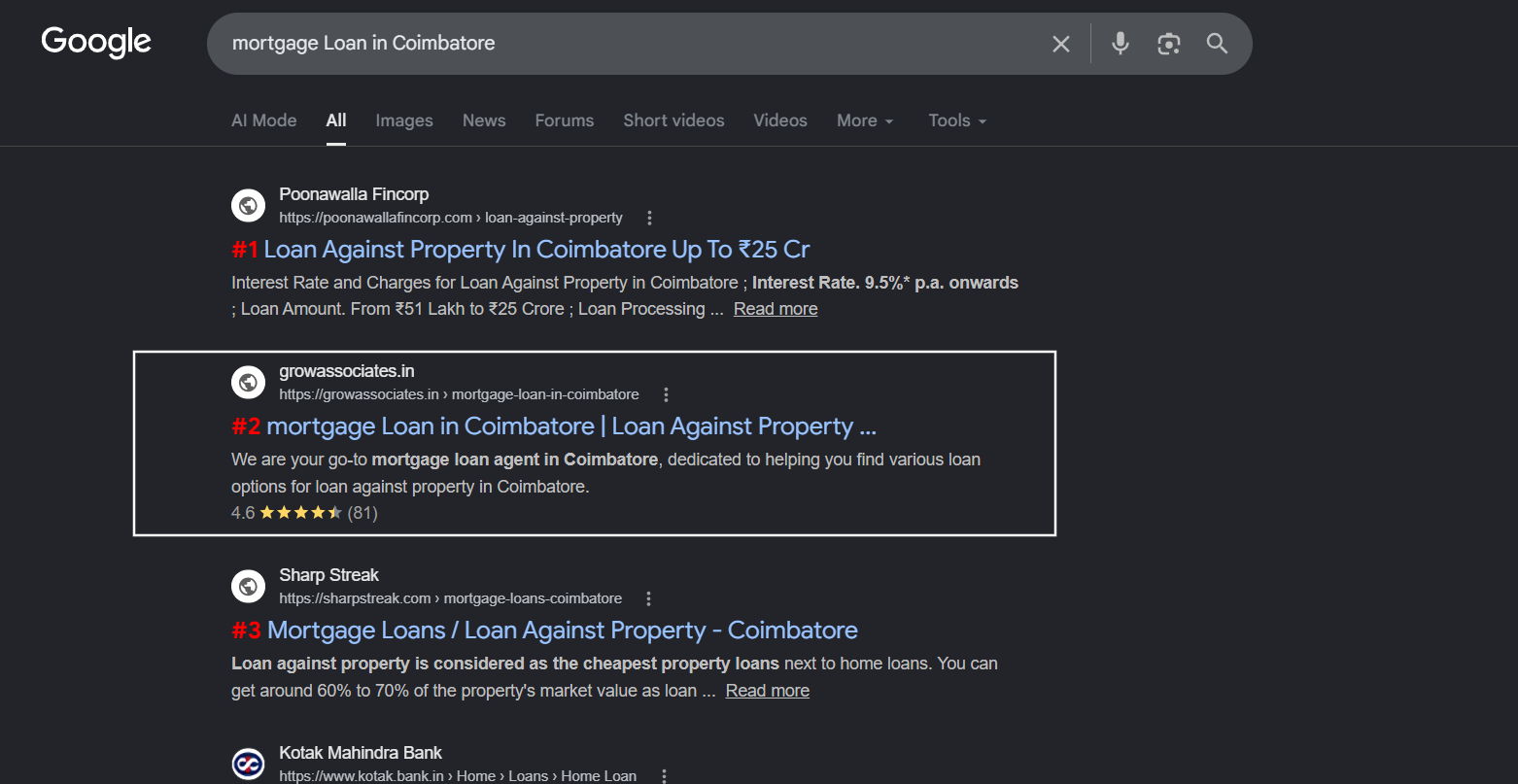
Task: Click growassociates.in site globe icon
Action: (248, 382)
